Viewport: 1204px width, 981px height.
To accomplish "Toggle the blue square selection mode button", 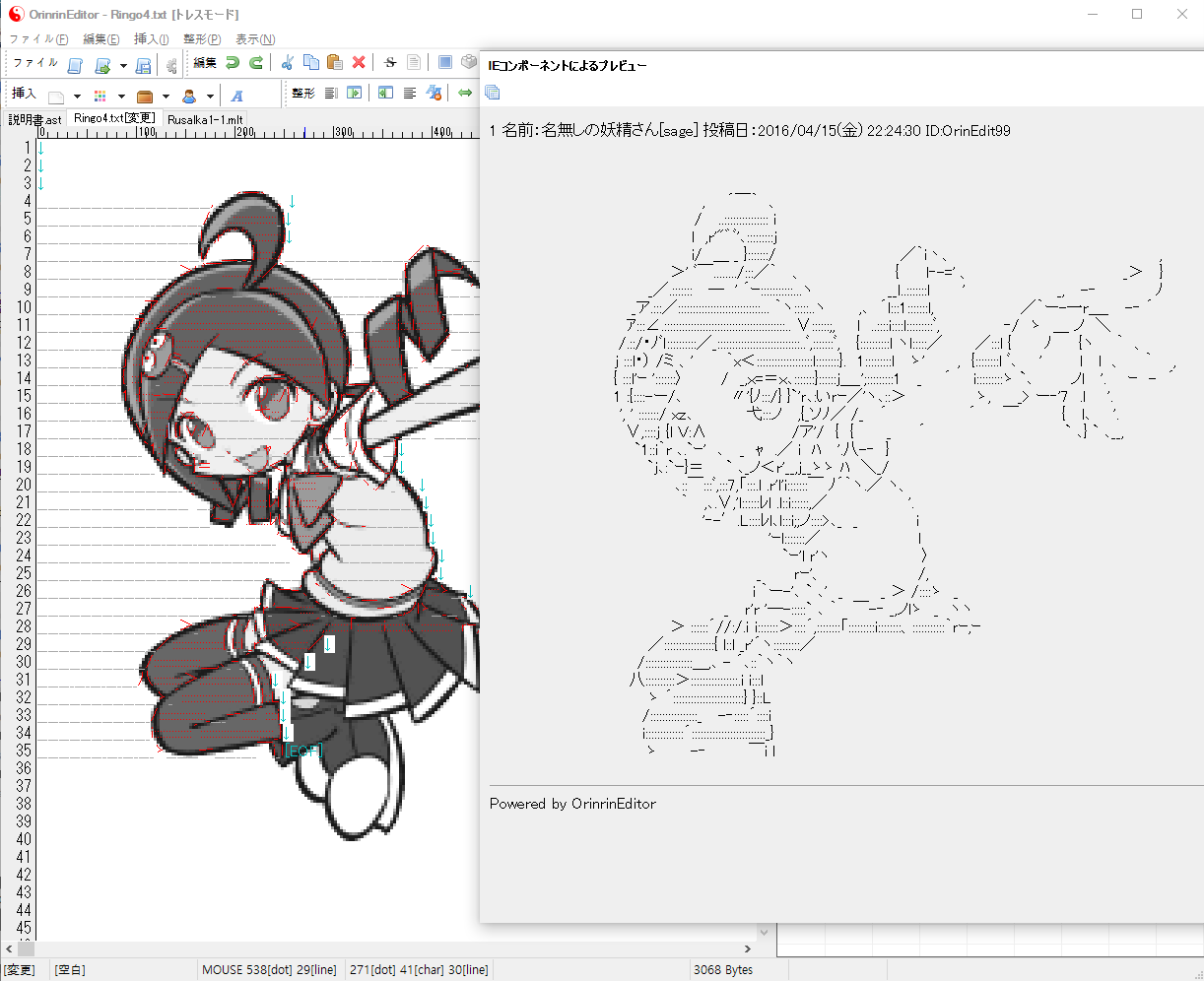I will 445,63.
